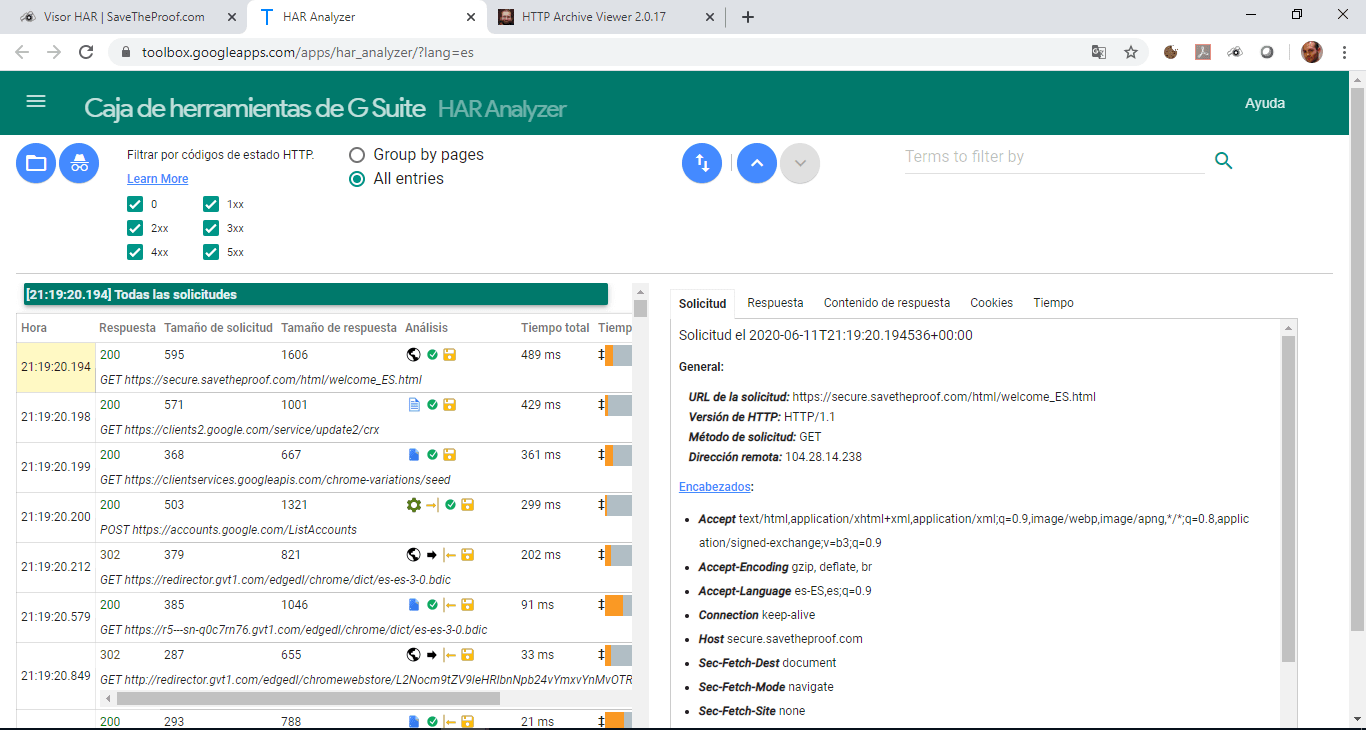This screenshot has height=730, width=1366.
Task: Click timing bar of ListAccounts row
Action: [618, 504]
